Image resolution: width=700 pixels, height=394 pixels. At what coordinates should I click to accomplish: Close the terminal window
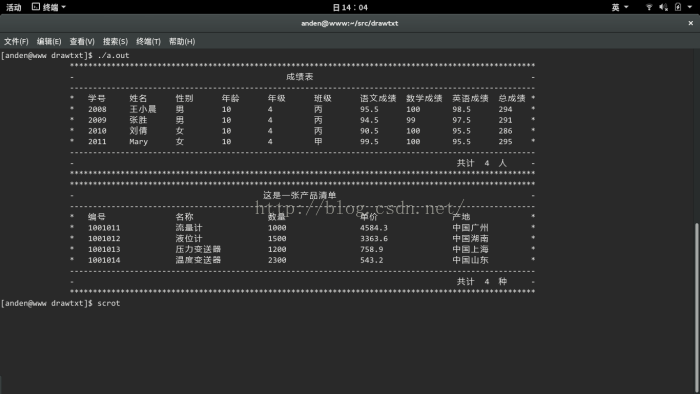[691, 23]
